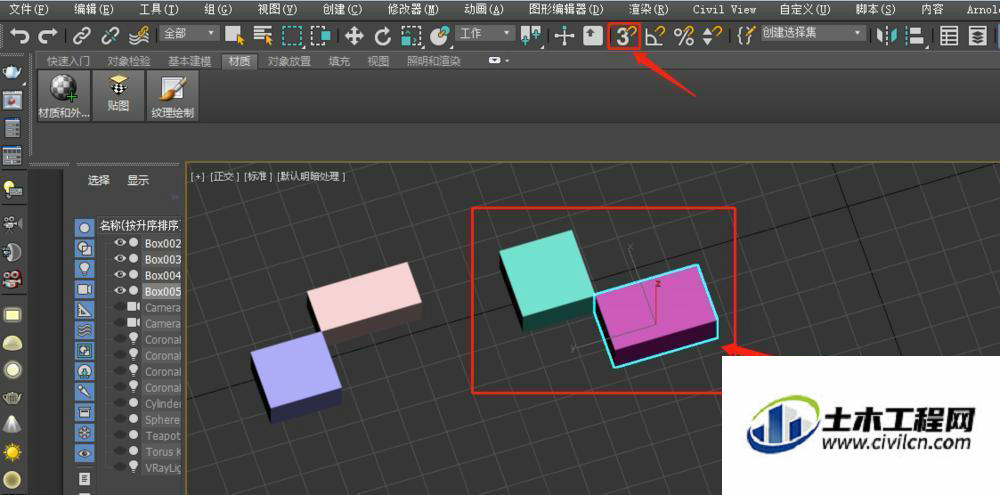Click the Use Pivot Point Center icon

click(x=531, y=36)
